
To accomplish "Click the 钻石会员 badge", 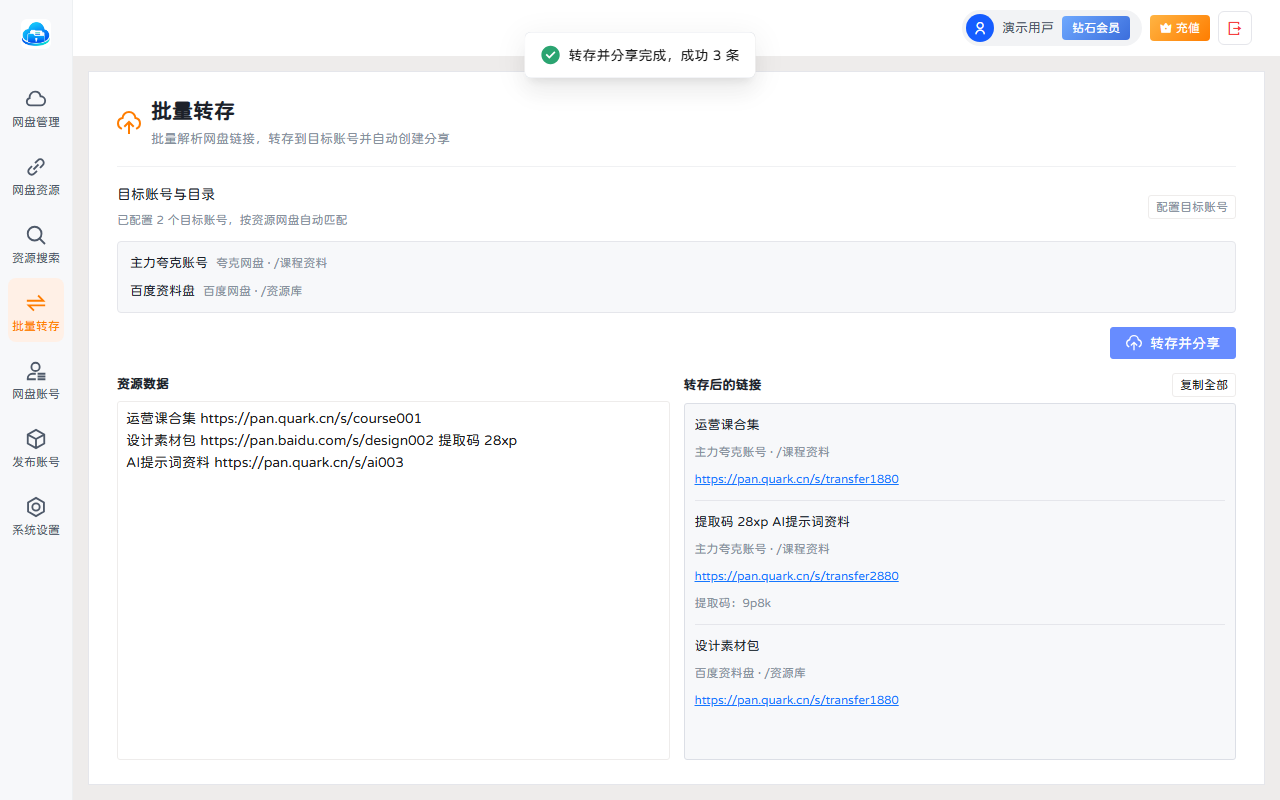I will [x=1096, y=28].
